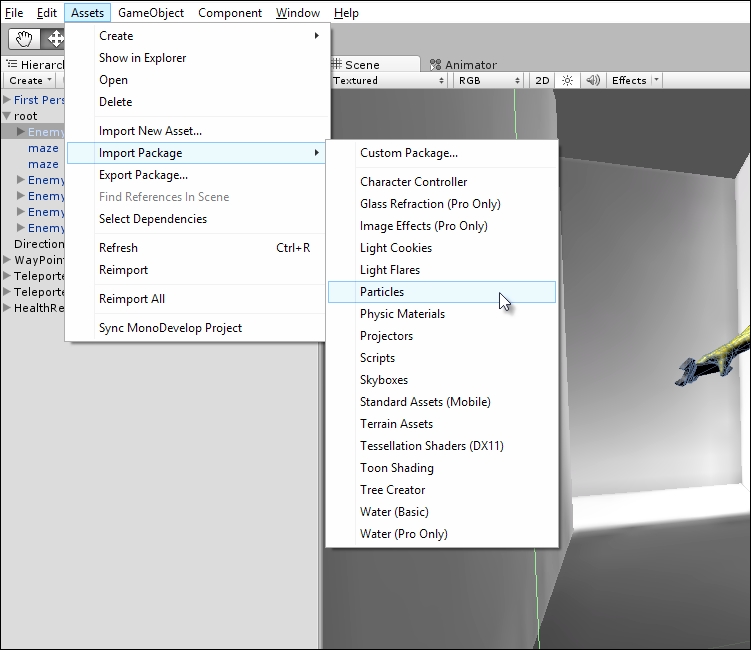
Task: Import the Scripts package
Action: (442, 358)
